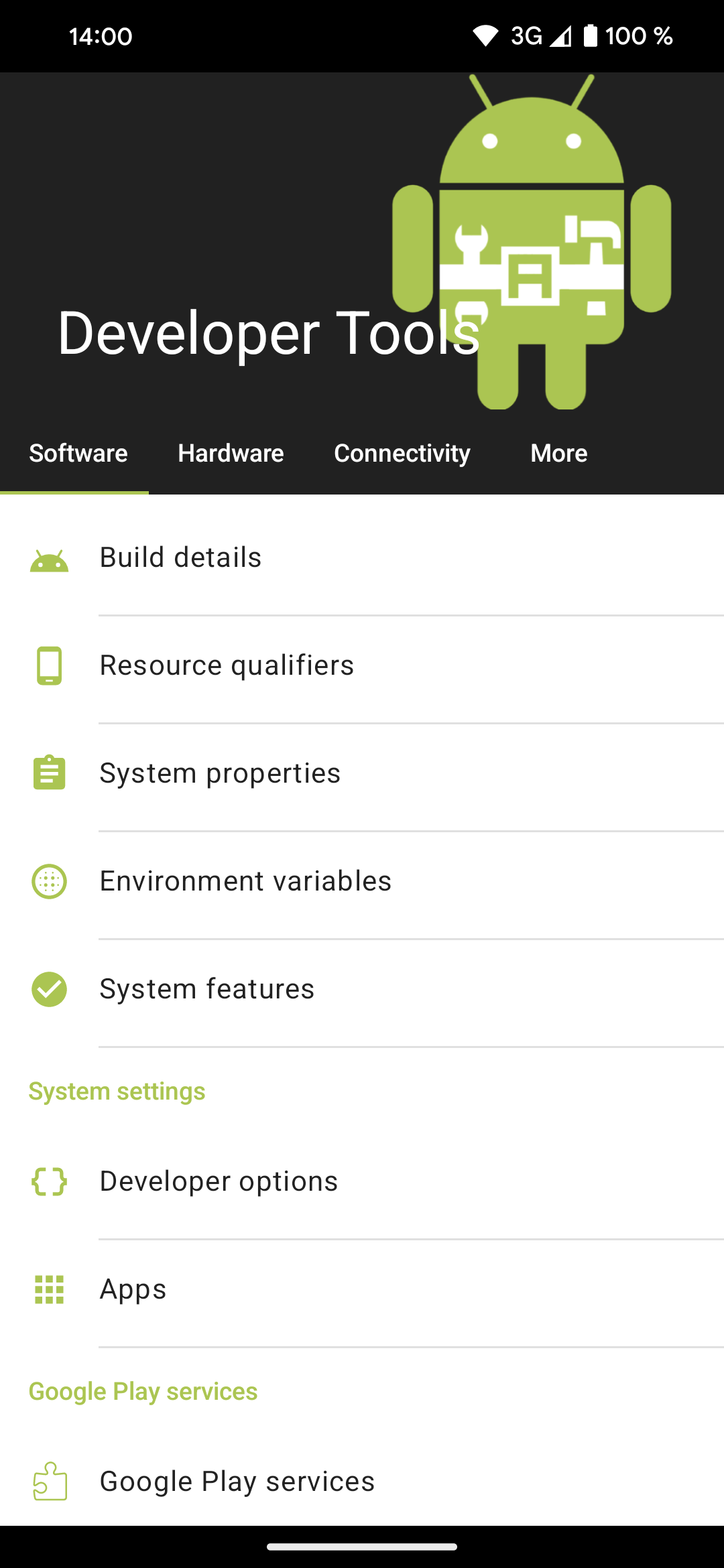Tap the phone icon for Resource qualifiers
The width and height of the screenshot is (724, 1568).
click(x=49, y=665)
